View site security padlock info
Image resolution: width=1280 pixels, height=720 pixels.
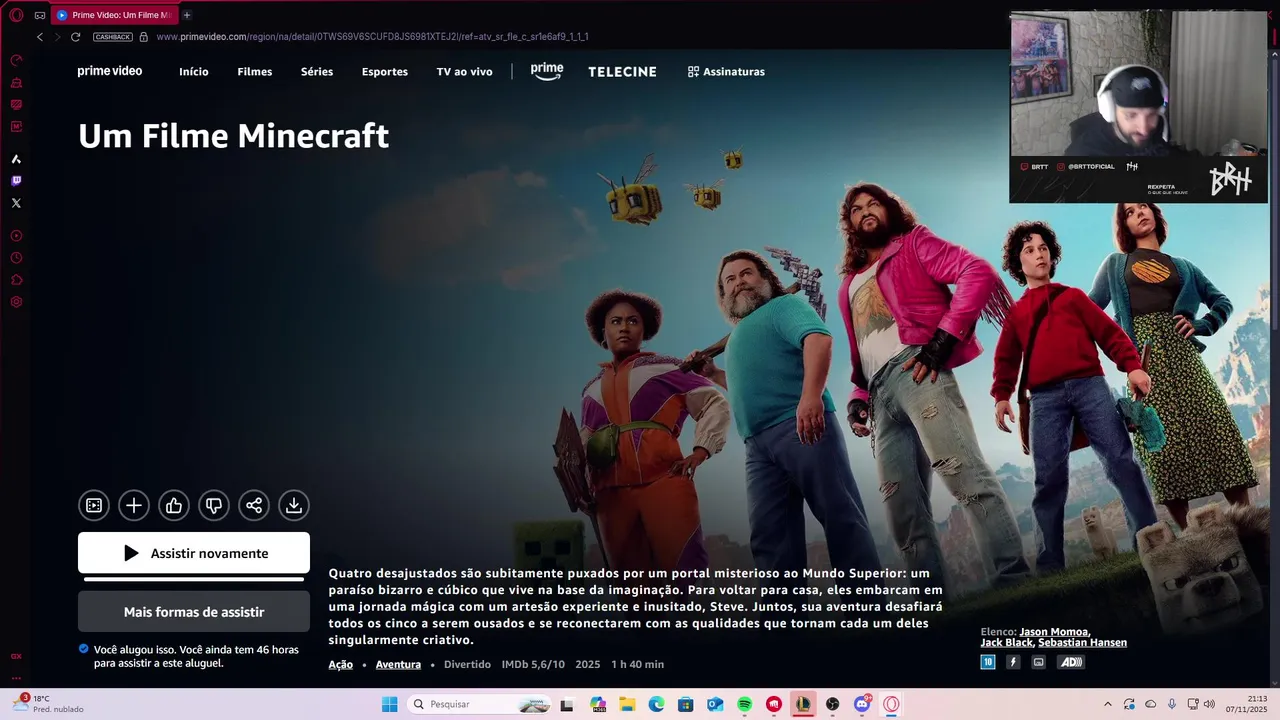(144, 37)
